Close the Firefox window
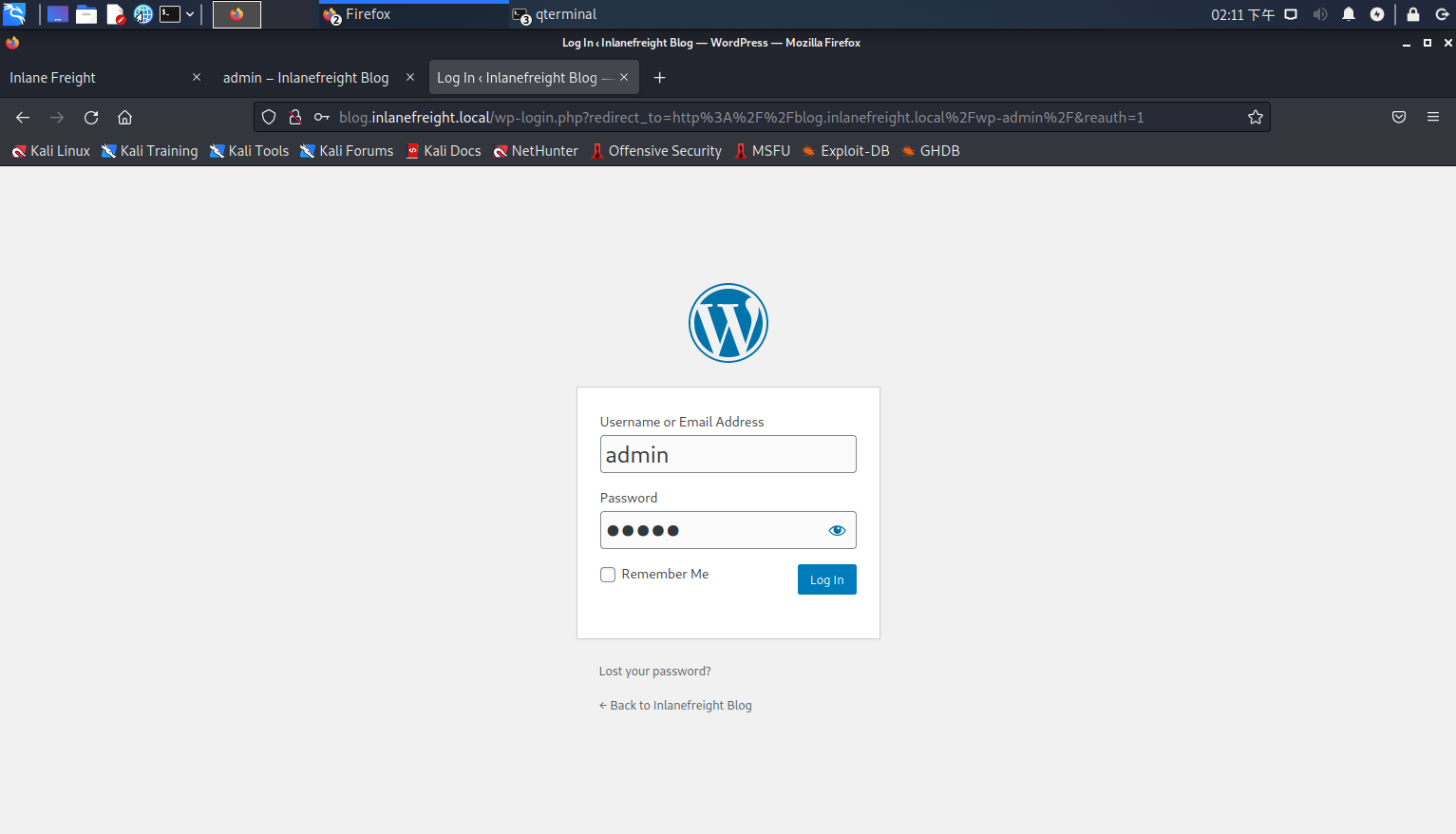 tap(1447, 43)
